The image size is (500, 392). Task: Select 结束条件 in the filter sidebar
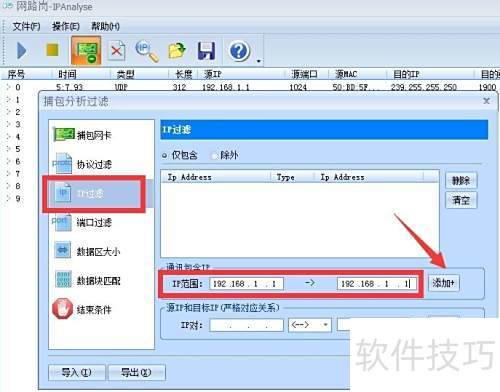(x=83, y=310)
